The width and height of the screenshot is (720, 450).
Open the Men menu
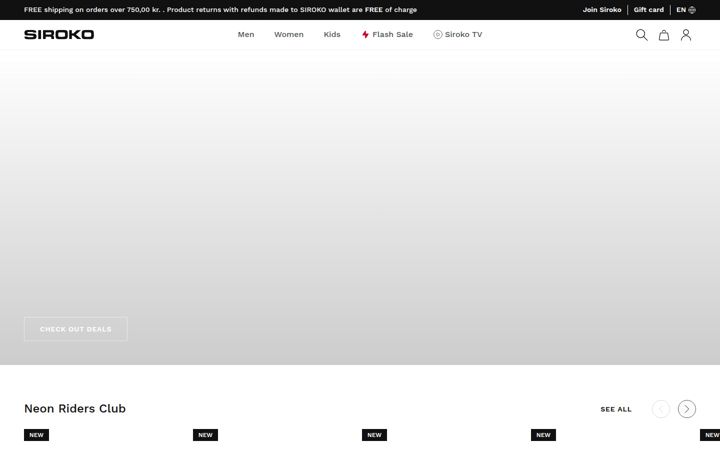pos(246,34)
